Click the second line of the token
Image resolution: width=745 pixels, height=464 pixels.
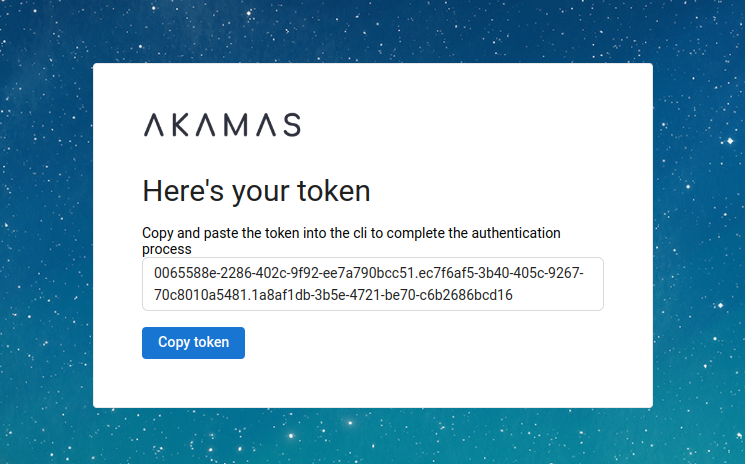point(333,296)
